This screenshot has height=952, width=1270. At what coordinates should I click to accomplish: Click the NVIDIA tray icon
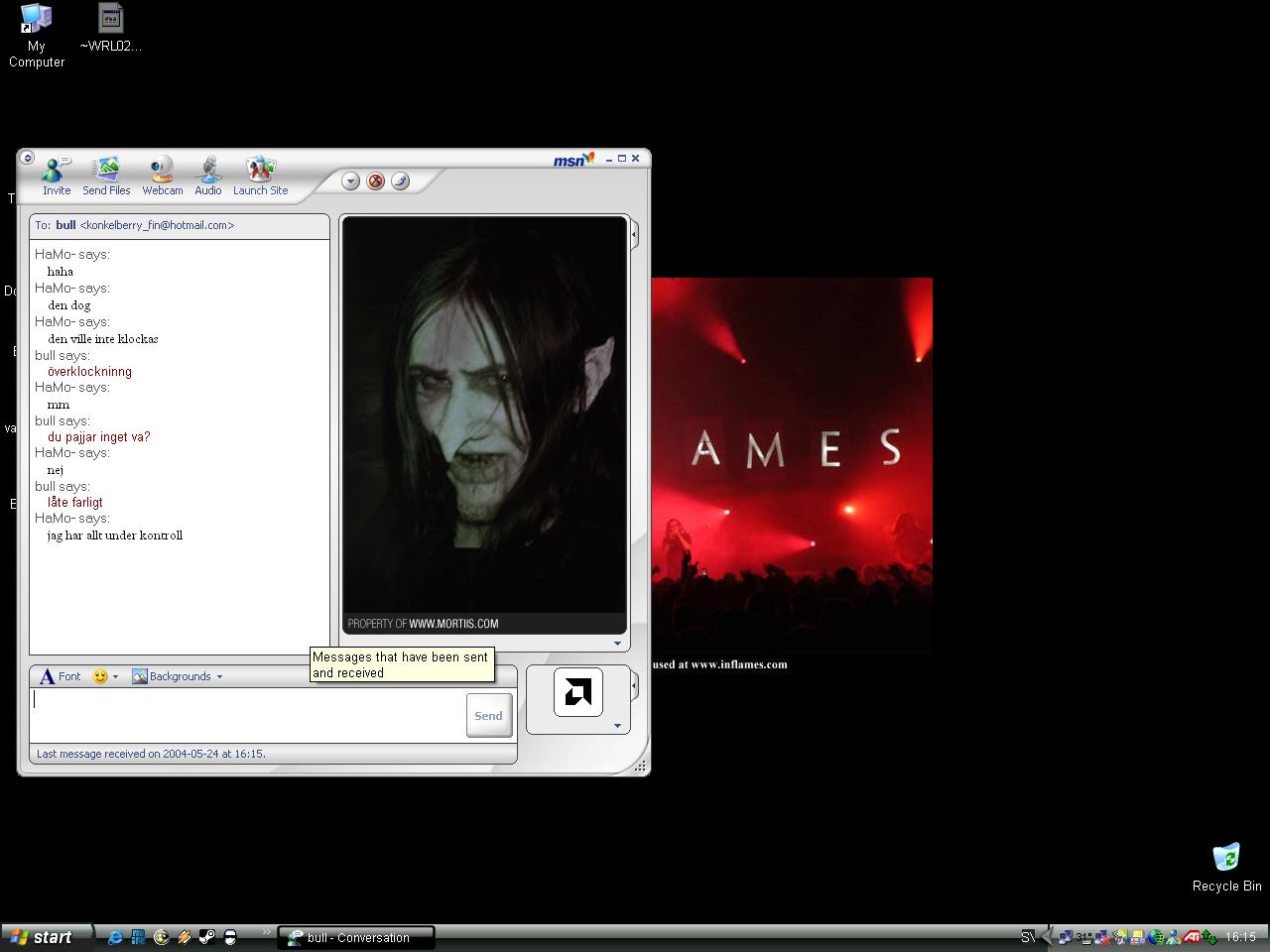point(1120,937)
